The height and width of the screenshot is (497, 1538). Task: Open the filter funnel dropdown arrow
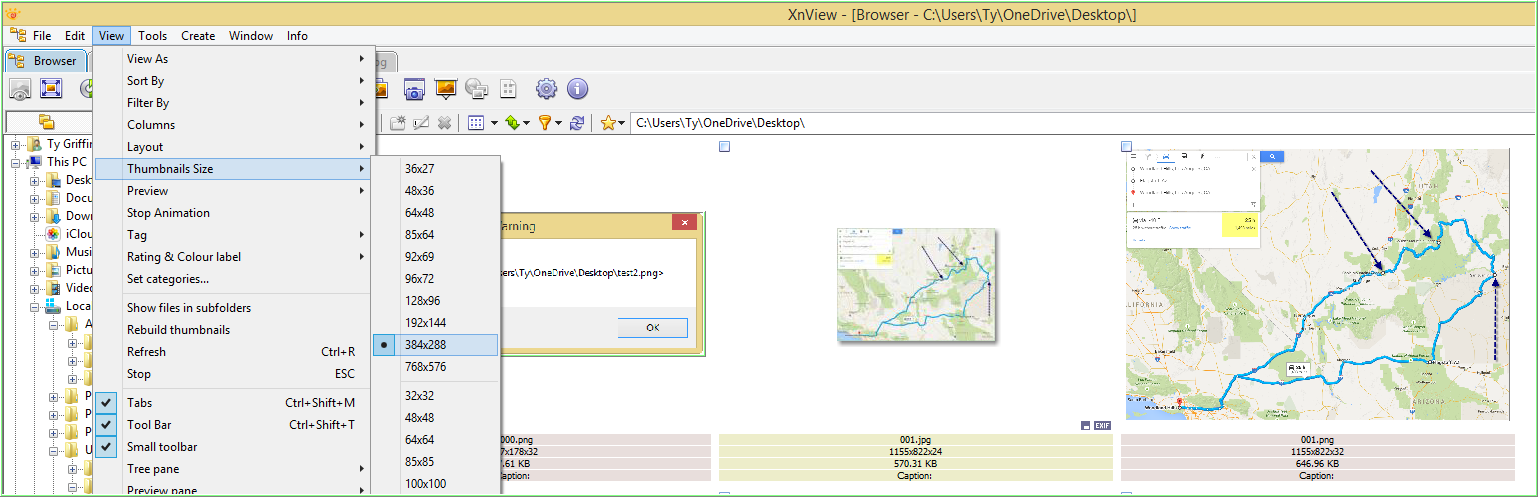[558, 124]
